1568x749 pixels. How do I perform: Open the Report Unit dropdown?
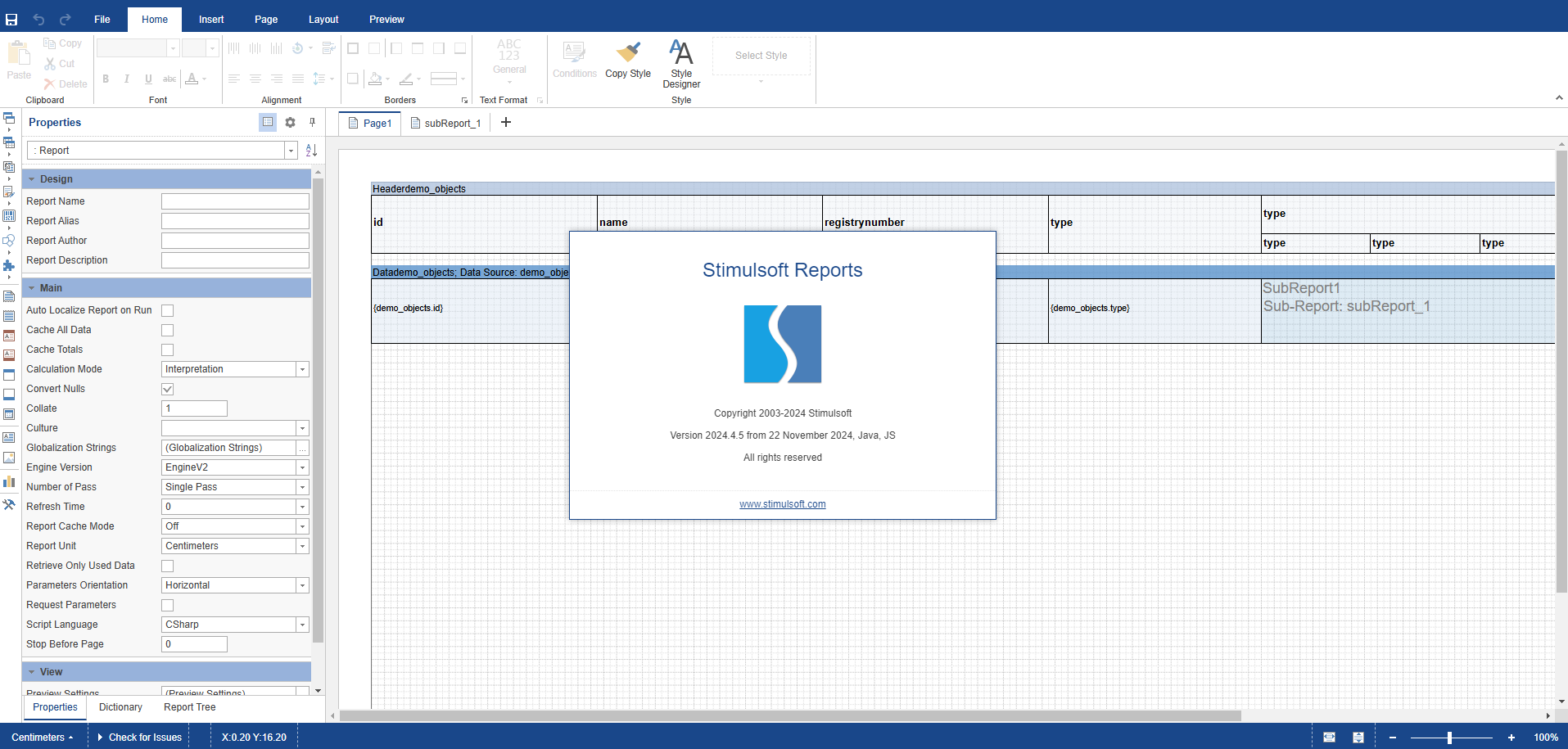pos(302,546)
